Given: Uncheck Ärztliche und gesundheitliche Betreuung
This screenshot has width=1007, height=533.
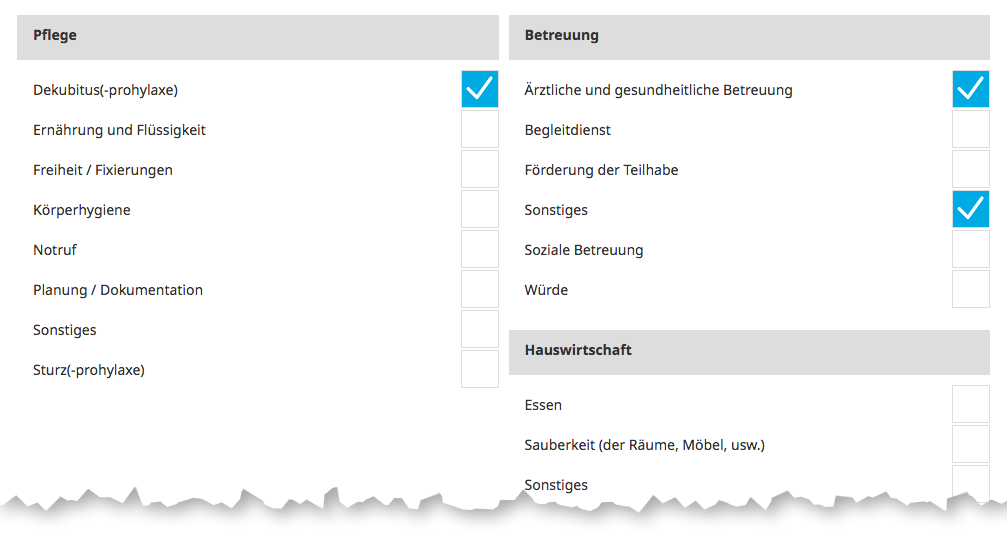Looking at the screenshot, I should tap(971, 89).
